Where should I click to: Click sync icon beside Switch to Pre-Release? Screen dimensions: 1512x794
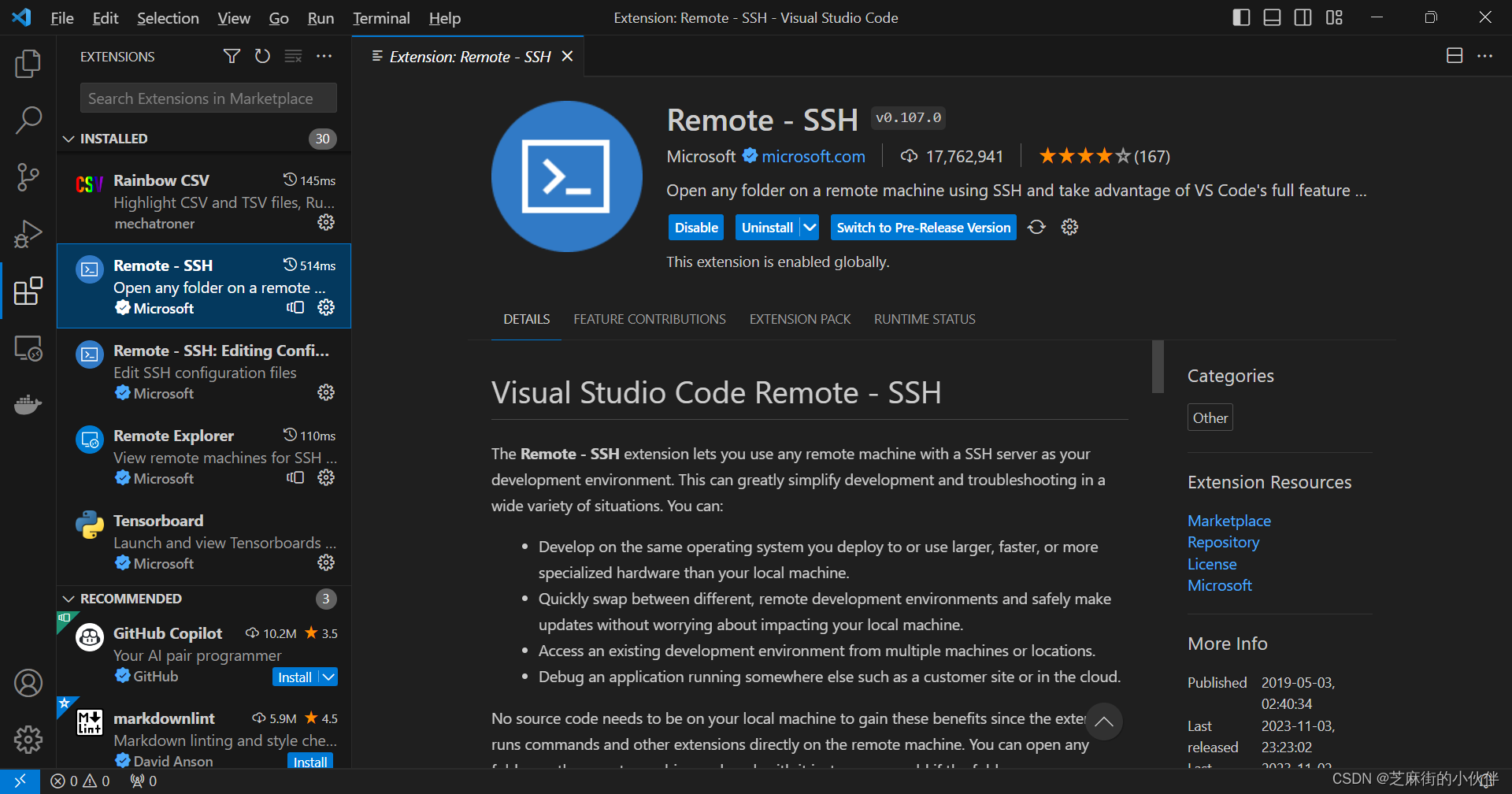1036,227
